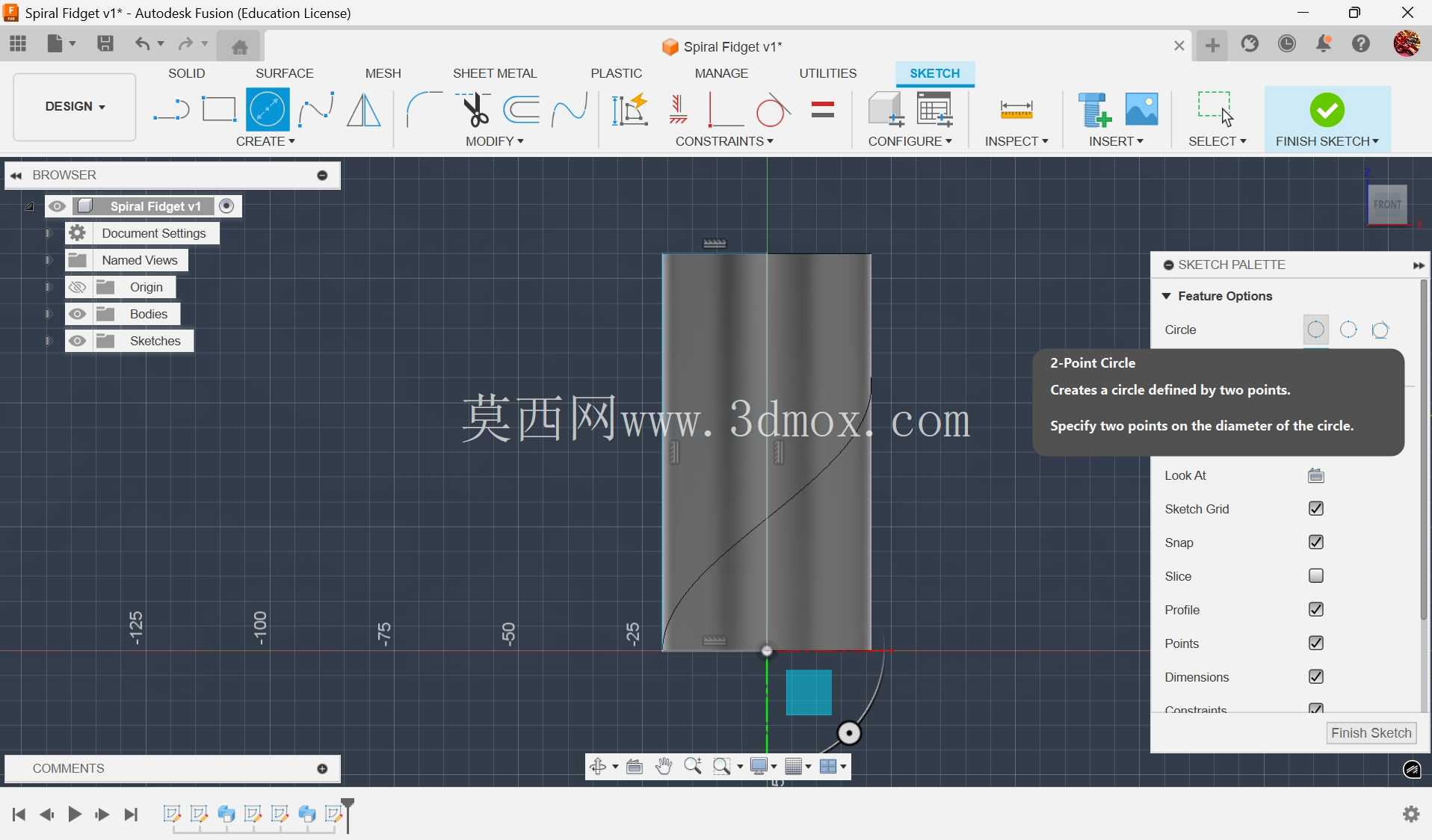Open the SELECT dropdown menu
The height and width of the screenshot is (840, 1432).
point(1217,141)
